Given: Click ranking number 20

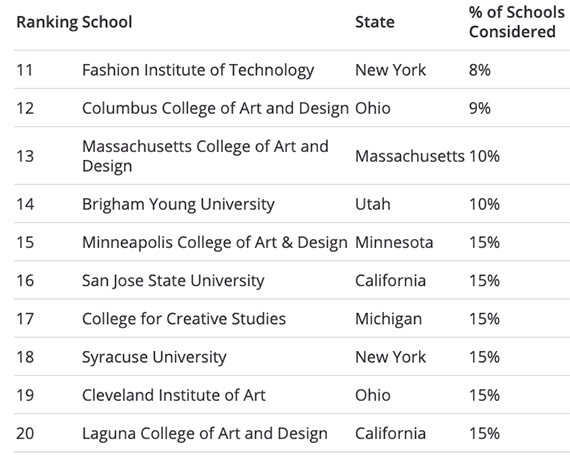Looking at the screenshot, I should click(25, 434).
